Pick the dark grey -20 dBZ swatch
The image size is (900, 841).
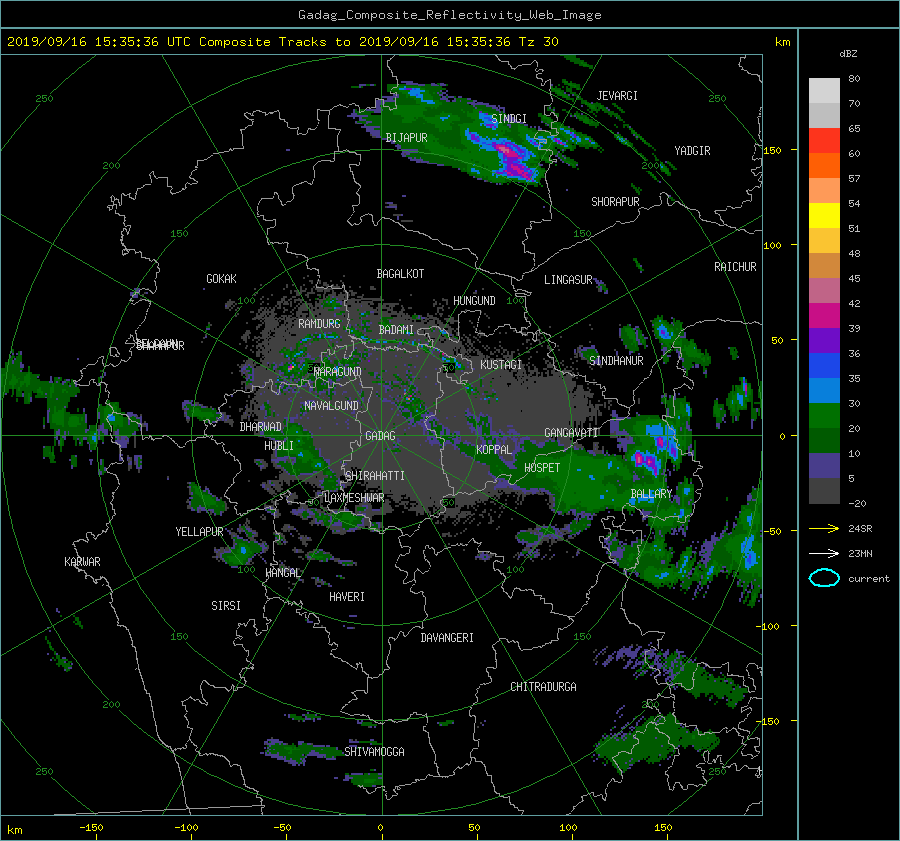[824, 490]
